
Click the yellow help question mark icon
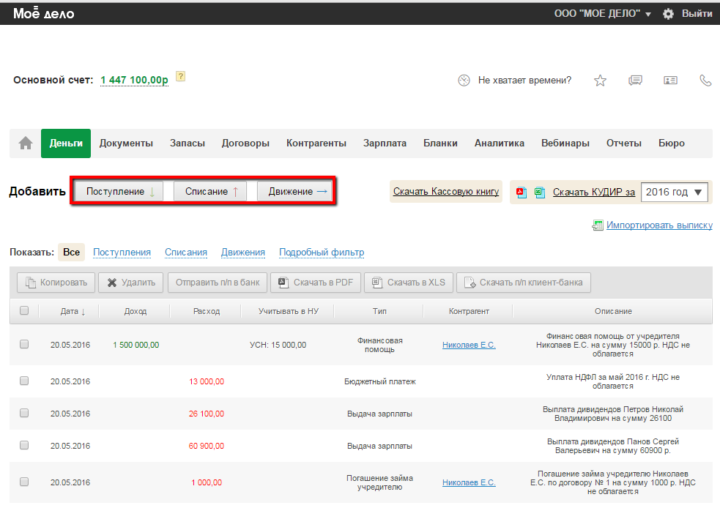coord(180,78)
